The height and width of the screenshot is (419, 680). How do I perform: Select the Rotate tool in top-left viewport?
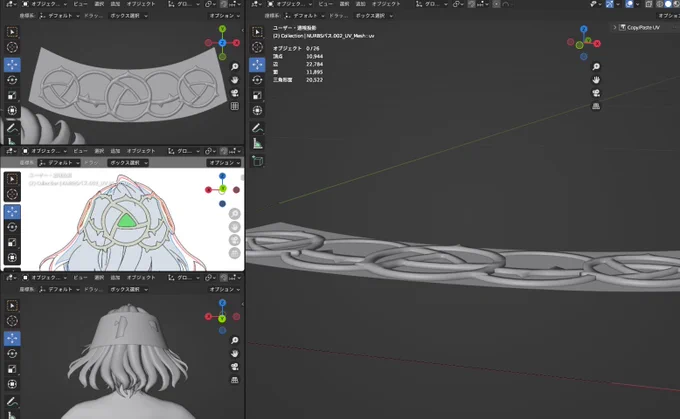[x=12, y=80]
